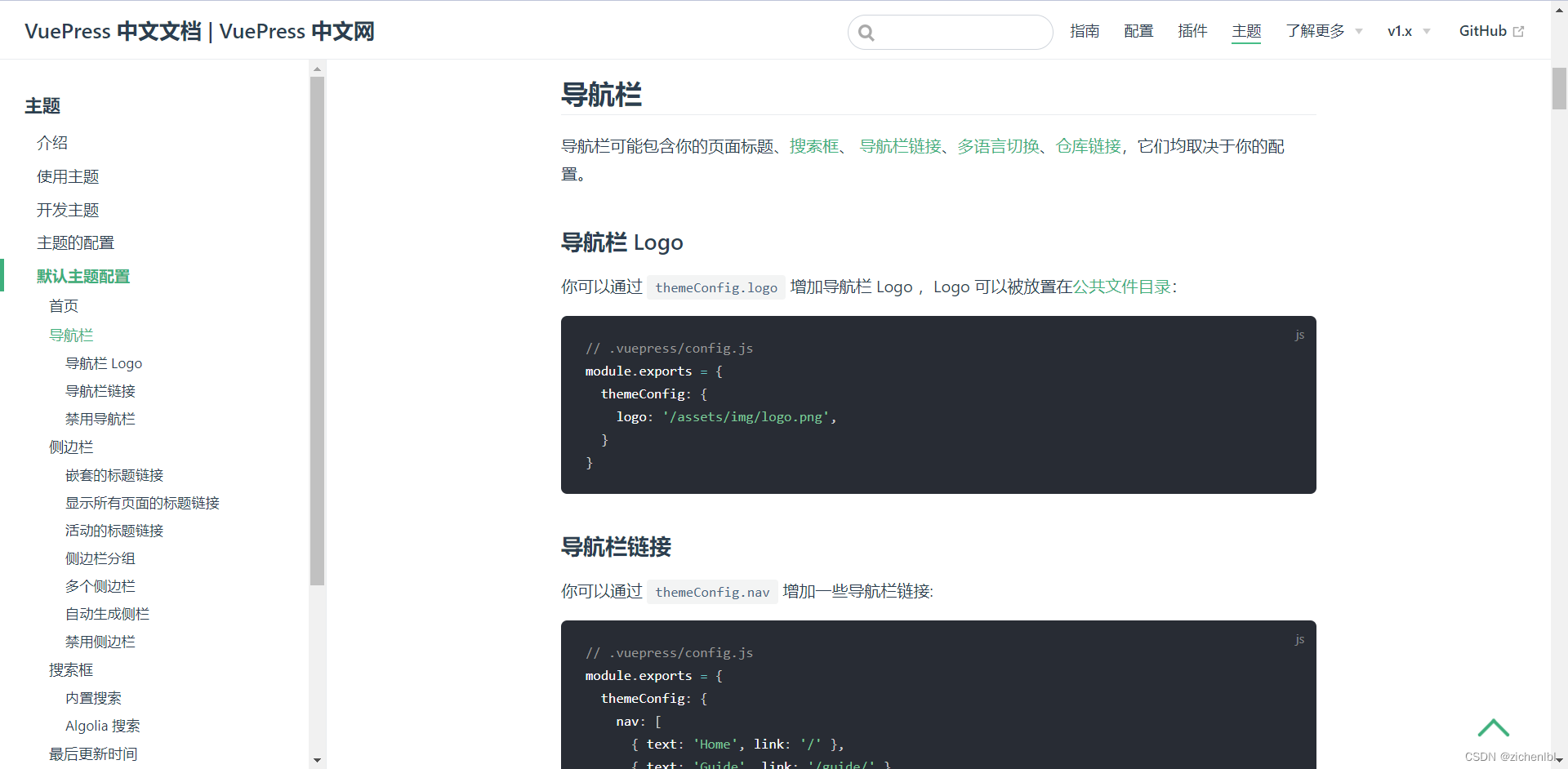The width and height of the screenshot is (1568, 769).
Task: Jump to 侧边栏分组 in sidebar
Action: (100, 558)
